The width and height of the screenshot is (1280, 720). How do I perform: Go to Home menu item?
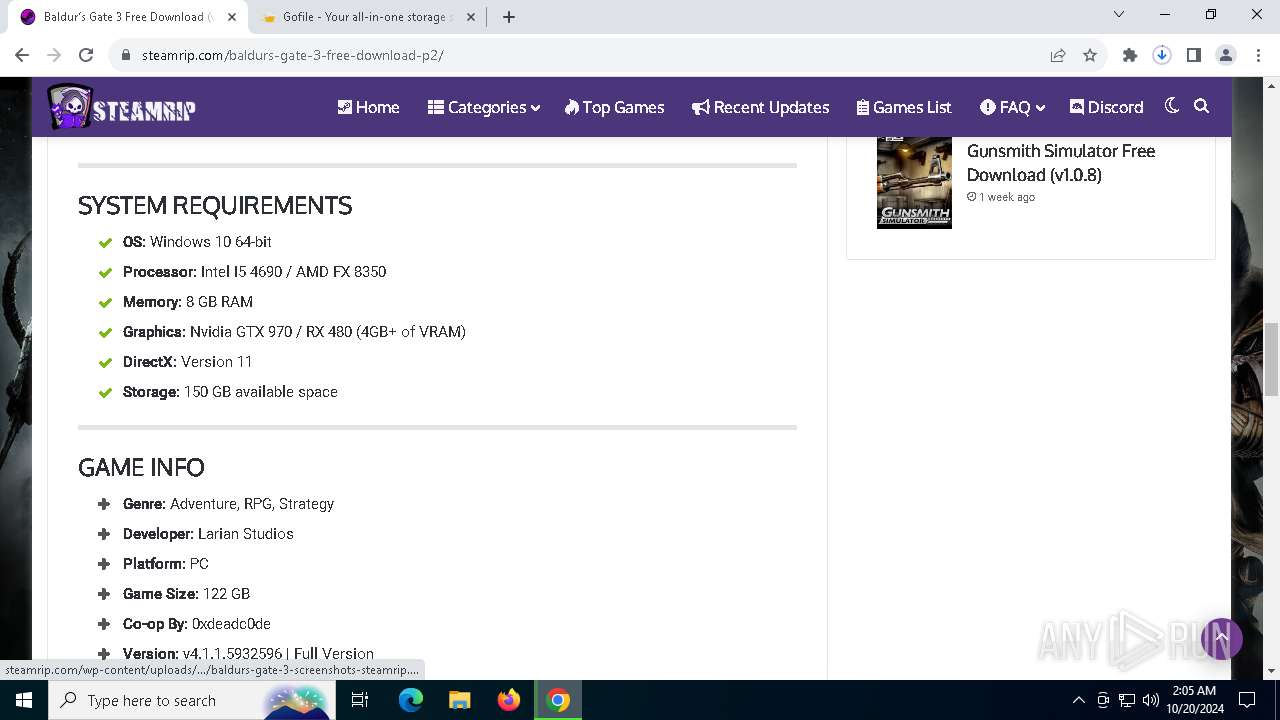tap(368, 107)
